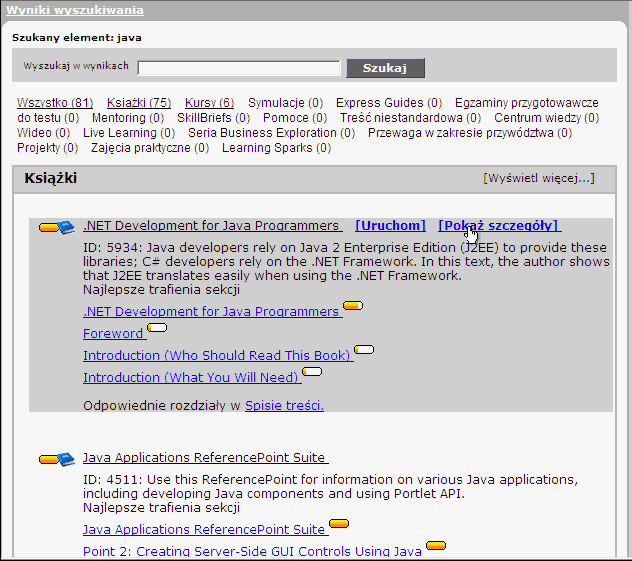Launch the book with the Uruchom link

click(390, 226)
